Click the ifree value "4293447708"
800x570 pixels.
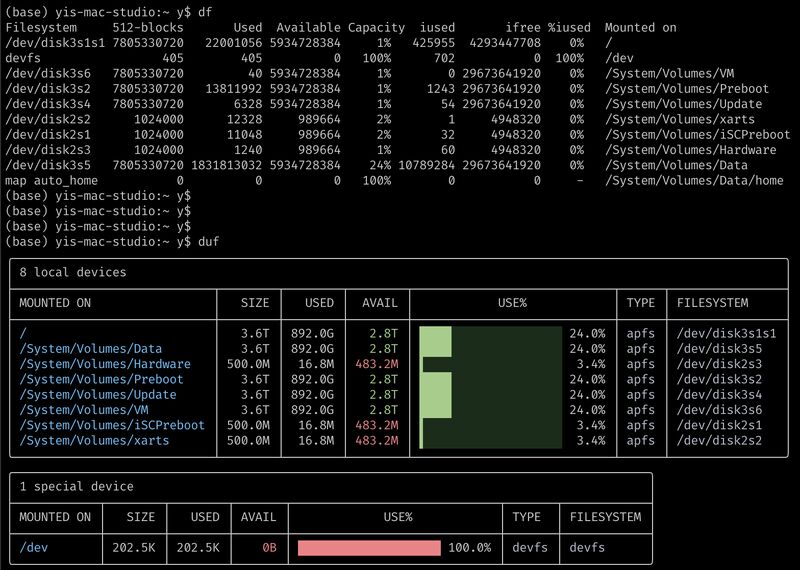[505, 43]
